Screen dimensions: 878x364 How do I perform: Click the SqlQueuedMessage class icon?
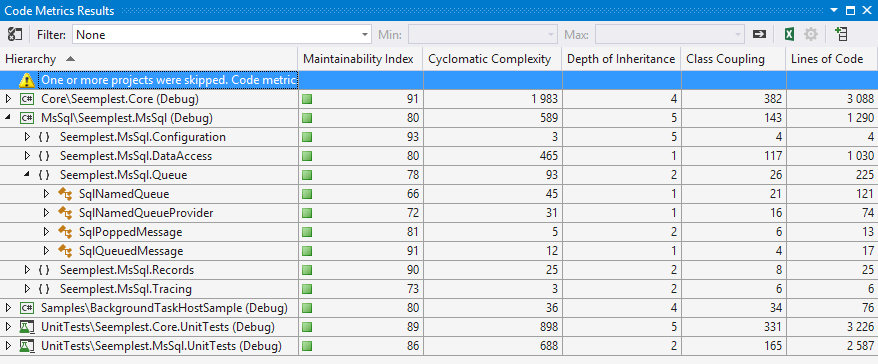pos(66,252)
